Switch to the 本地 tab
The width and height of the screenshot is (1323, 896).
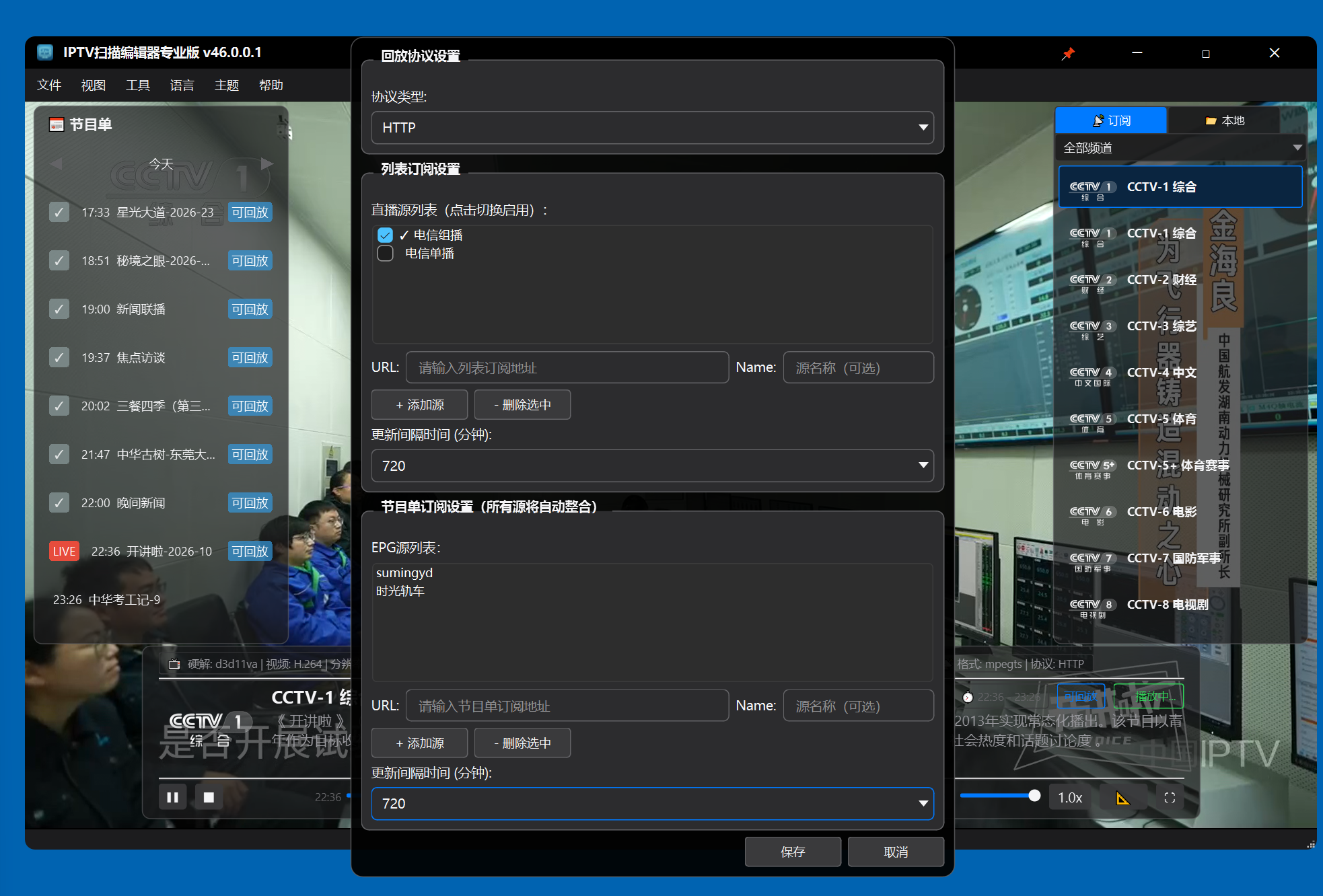pos(1225,120)
